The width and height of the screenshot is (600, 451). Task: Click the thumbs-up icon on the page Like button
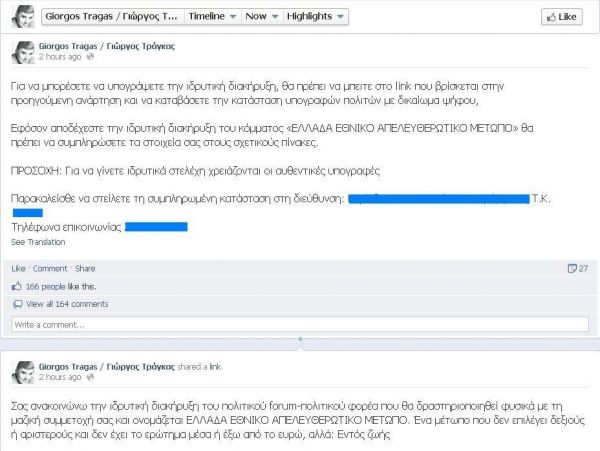(551, 17)
